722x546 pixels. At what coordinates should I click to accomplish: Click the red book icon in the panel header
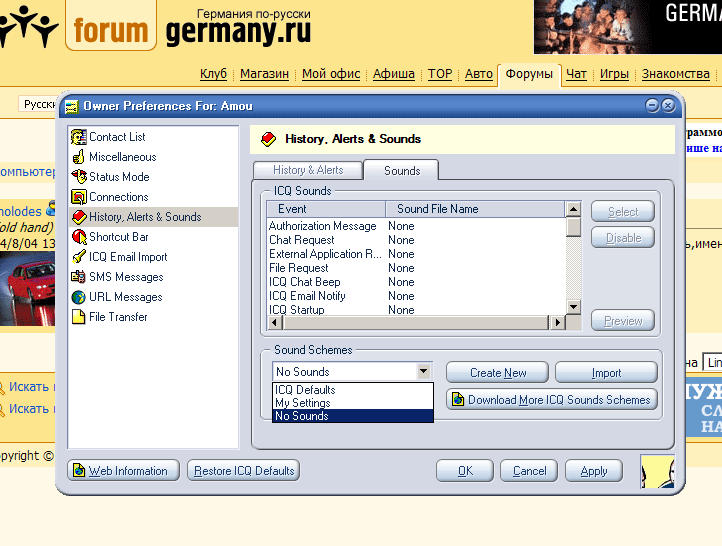[268, 139]
